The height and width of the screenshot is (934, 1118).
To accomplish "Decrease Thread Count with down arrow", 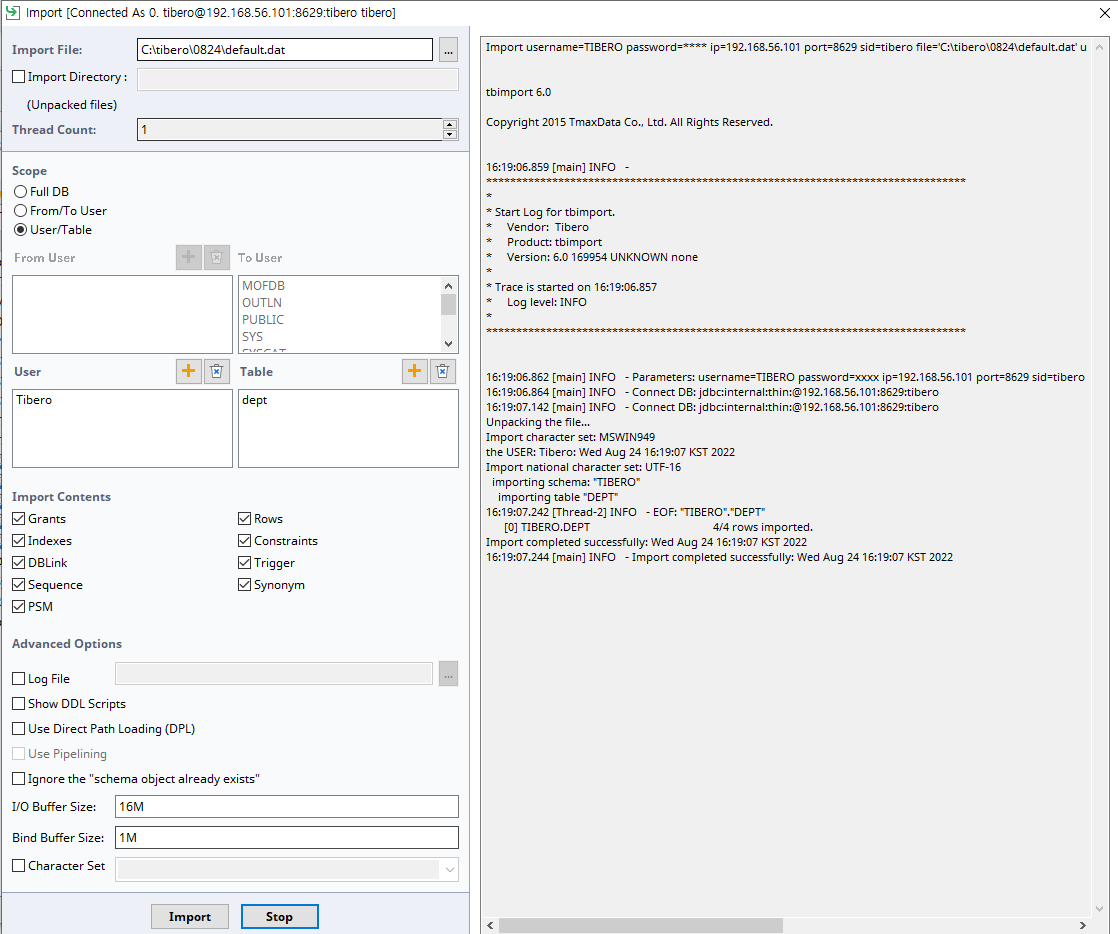I will [x=450, y=135].
